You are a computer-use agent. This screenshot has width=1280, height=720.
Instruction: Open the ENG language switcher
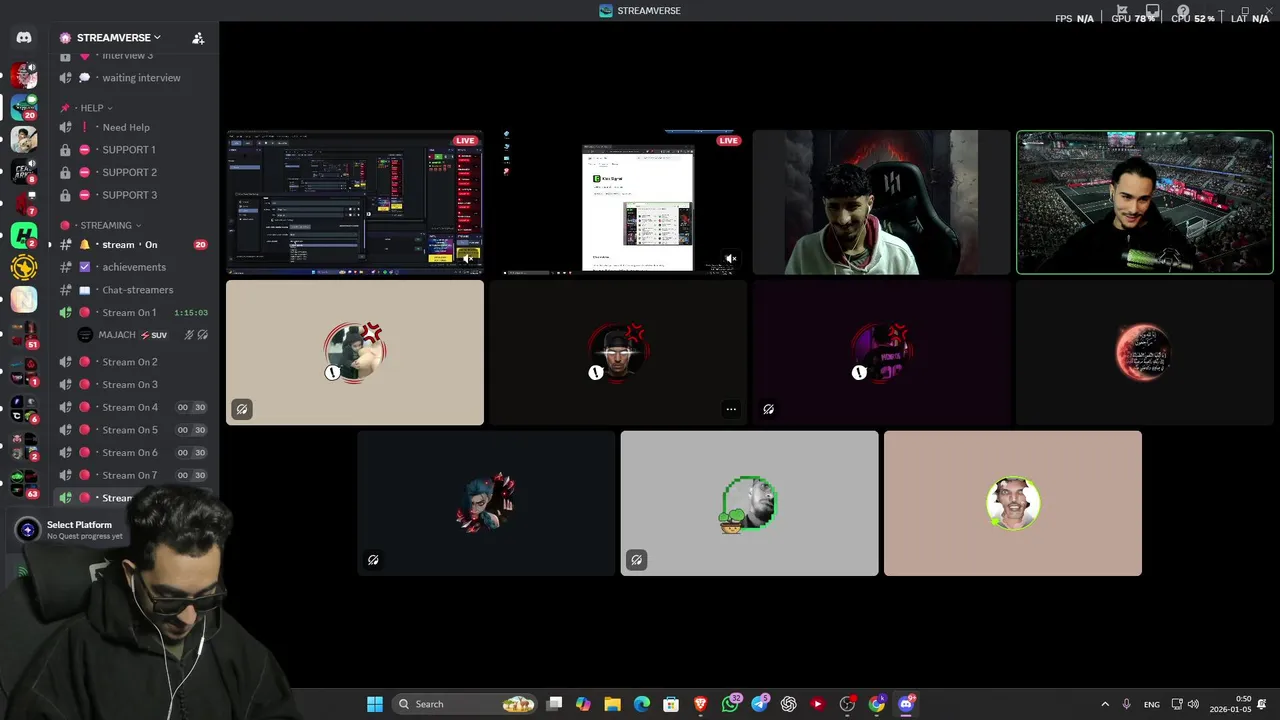point(1152,704)
